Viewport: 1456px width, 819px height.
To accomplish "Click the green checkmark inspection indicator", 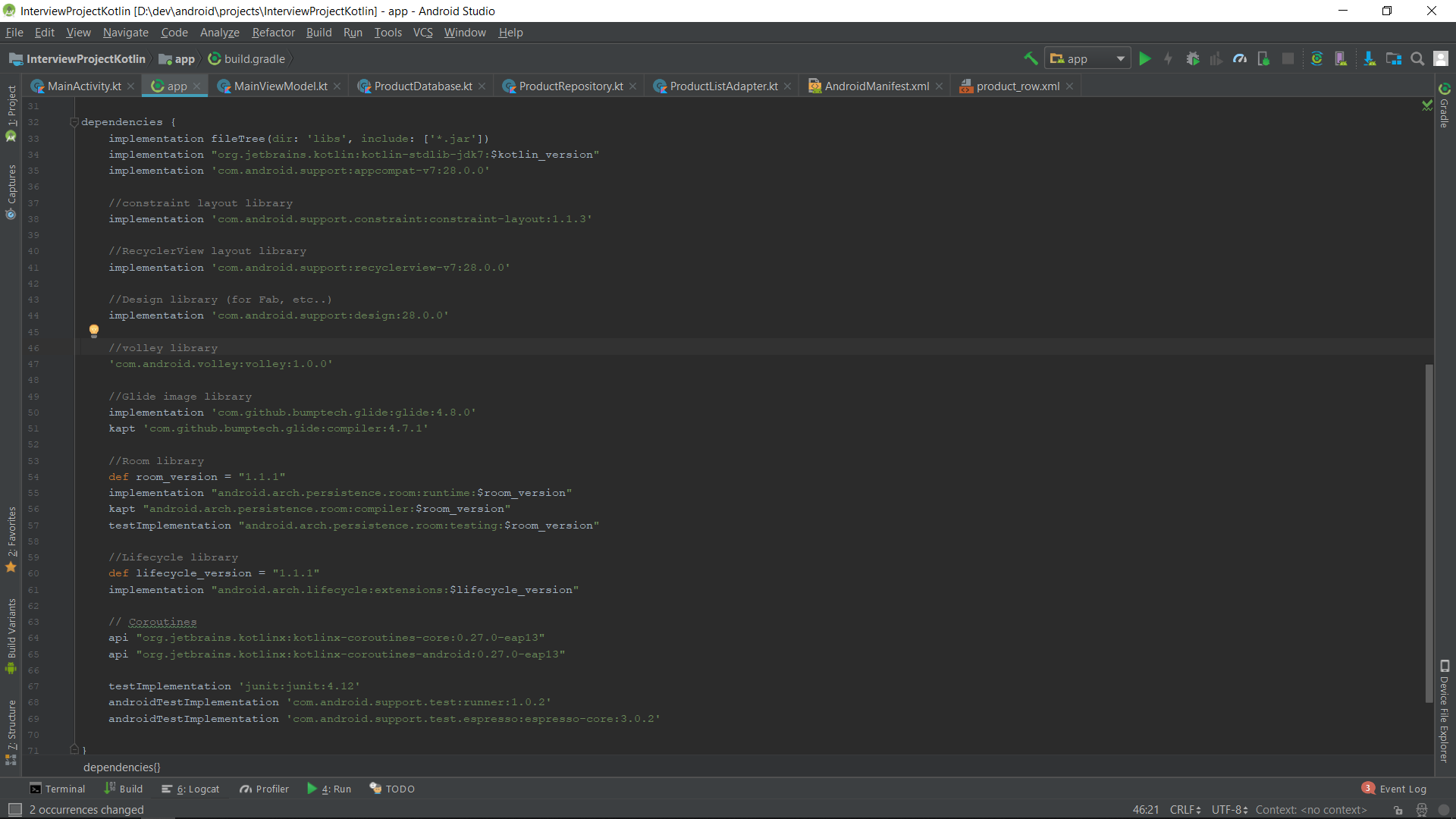I will pyautogui.click(x=1427, y=105).
